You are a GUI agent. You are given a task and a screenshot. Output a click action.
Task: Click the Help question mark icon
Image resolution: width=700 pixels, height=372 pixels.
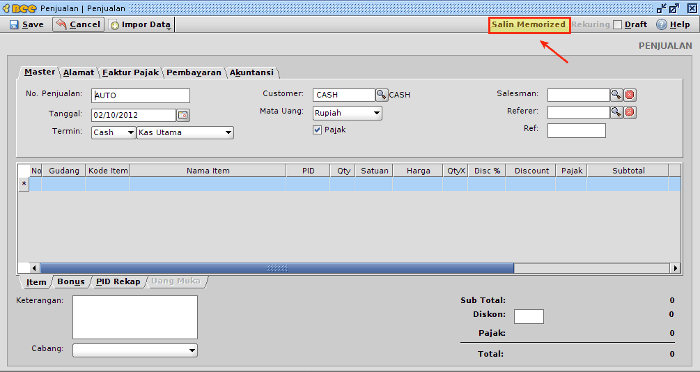pos(661,25)
